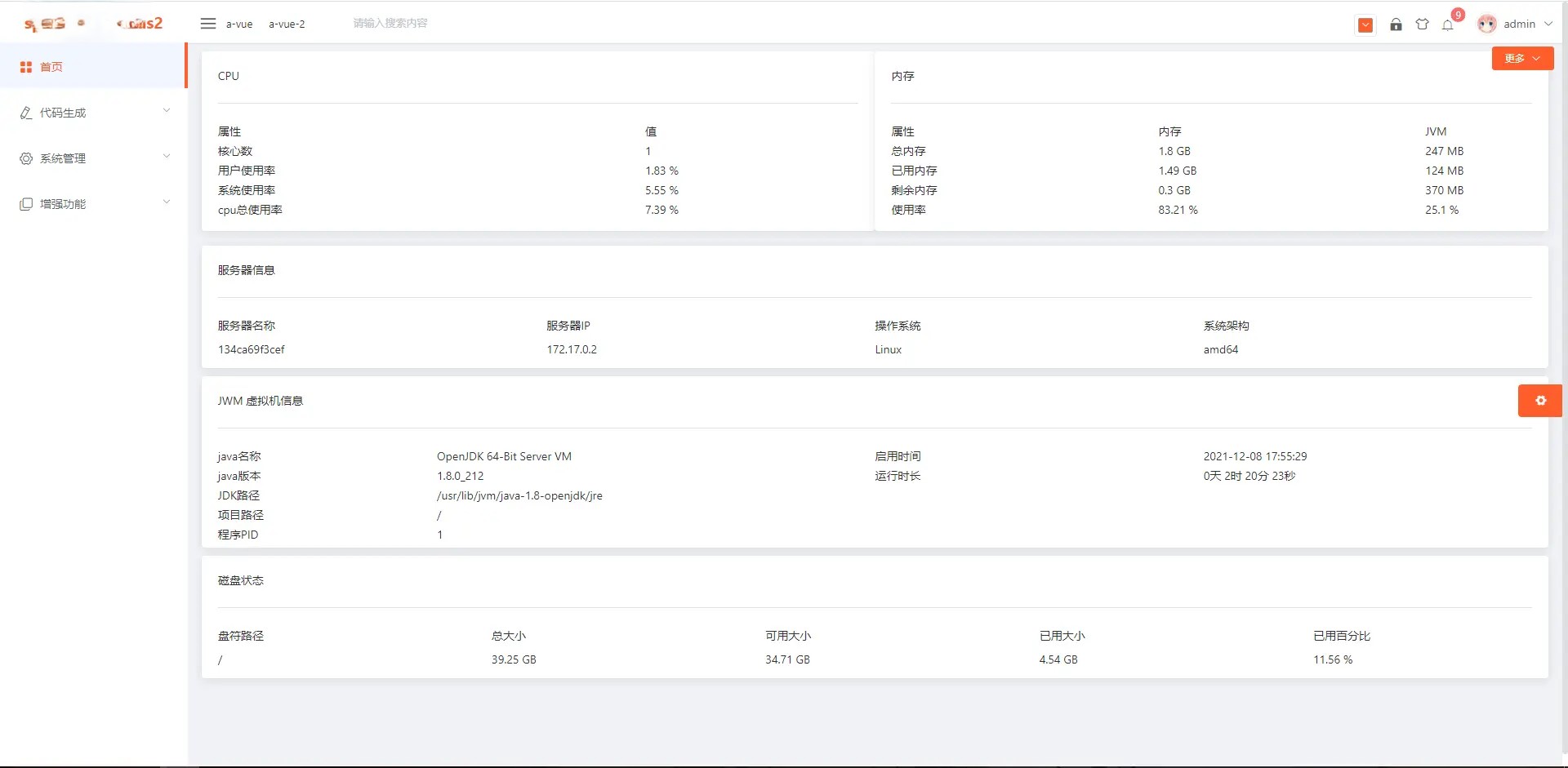Open the notification bell
1568x768 pixels.
click(1448, 24)
